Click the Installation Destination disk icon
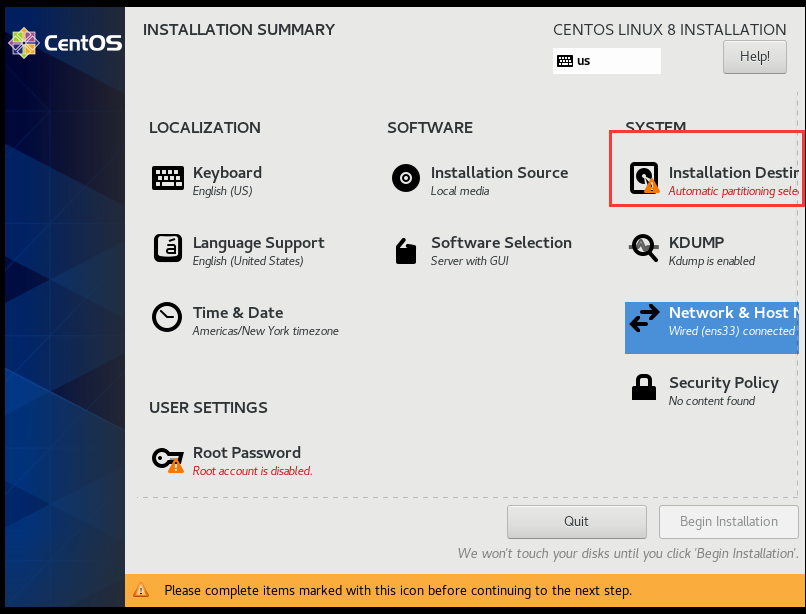Image resolution: width=806 pixels, height=614 pixels. 644,178
